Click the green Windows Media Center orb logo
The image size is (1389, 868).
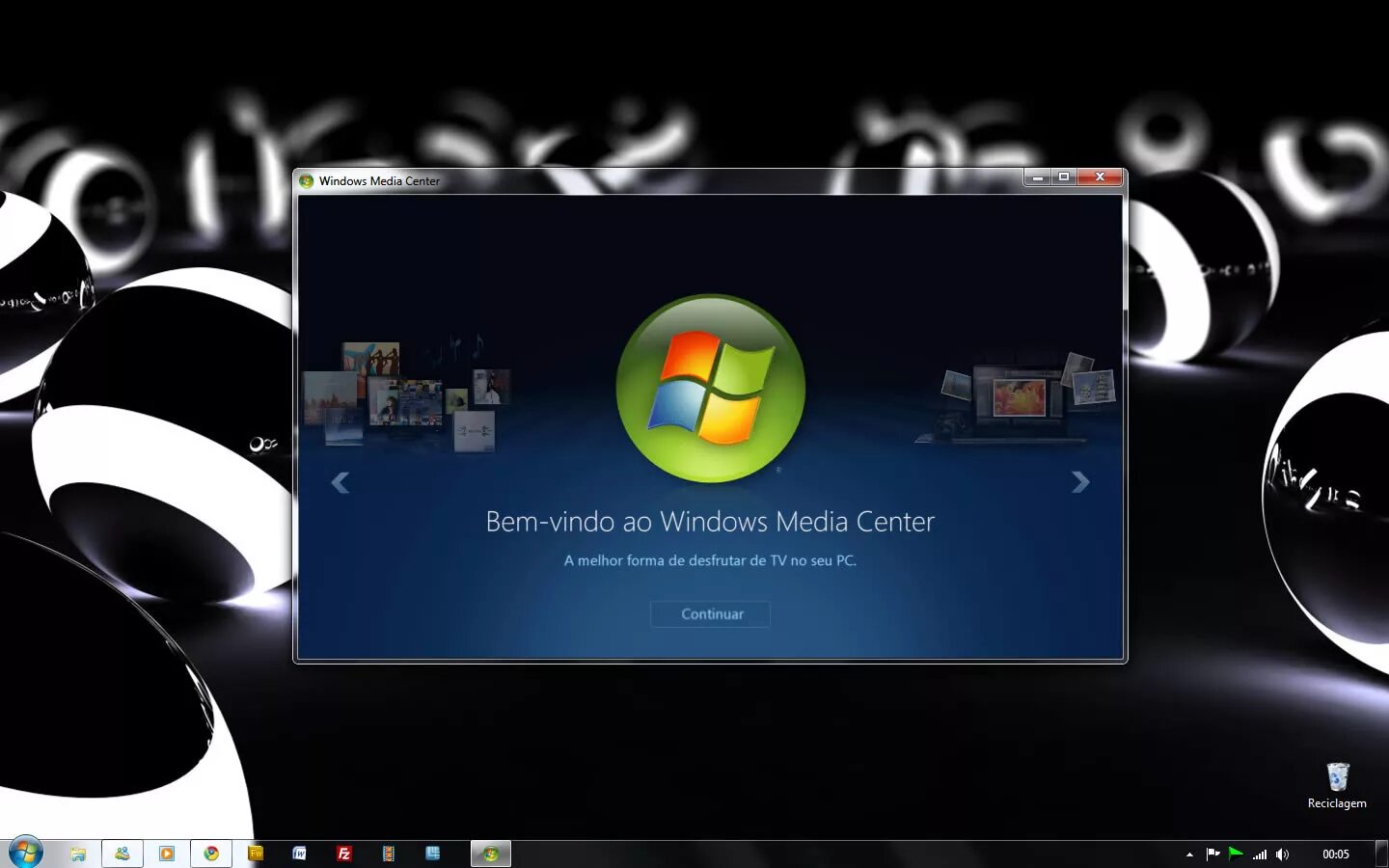pyautogui.click(x=711, y=389)
